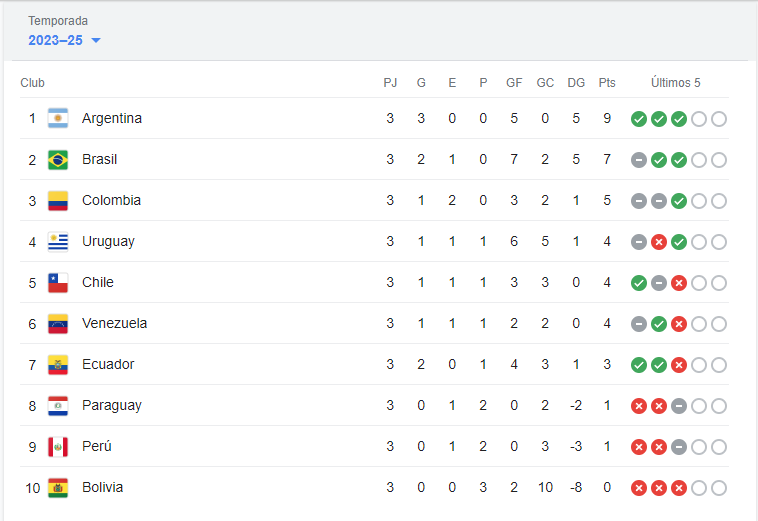Click the Chile flag icon
758x521 pixels.
pyautogui.click(x=58, y=283)
